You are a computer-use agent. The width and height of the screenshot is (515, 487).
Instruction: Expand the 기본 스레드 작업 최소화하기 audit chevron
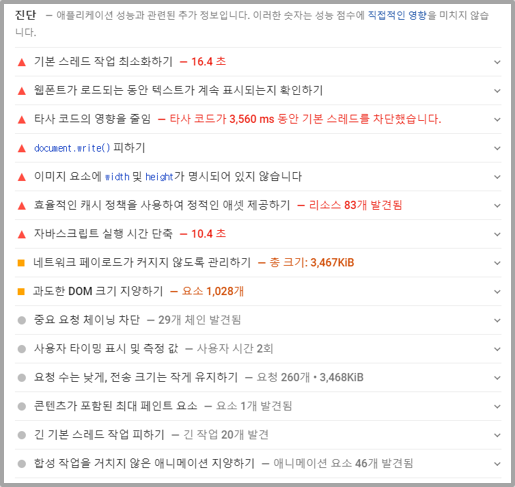497,62
